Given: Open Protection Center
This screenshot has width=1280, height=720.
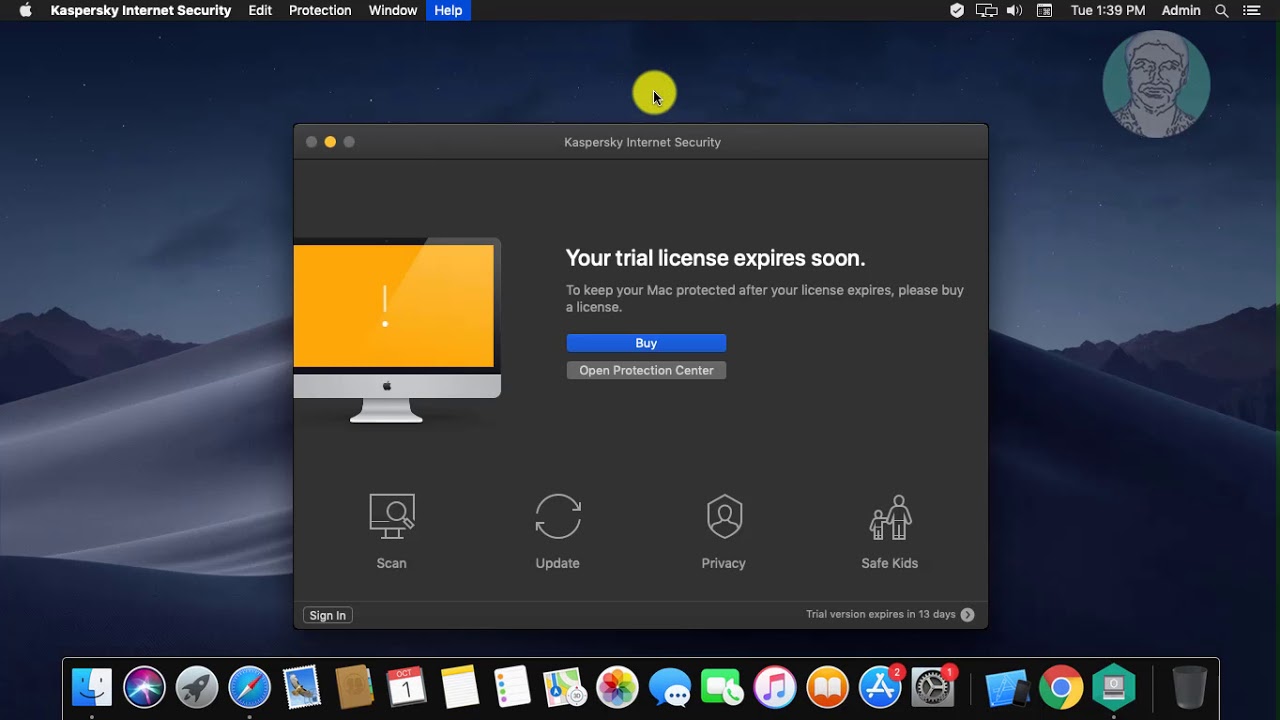Looking at the screenshot, I should point(646,370).
